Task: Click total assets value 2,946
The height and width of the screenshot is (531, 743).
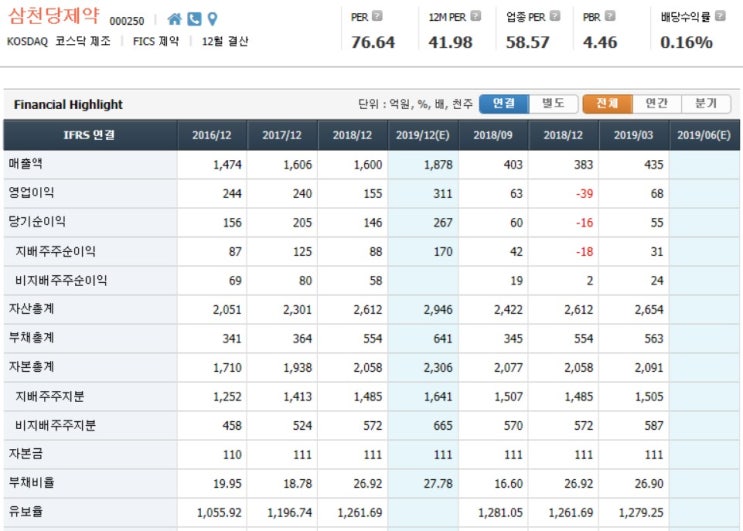Action: [438, 310]
